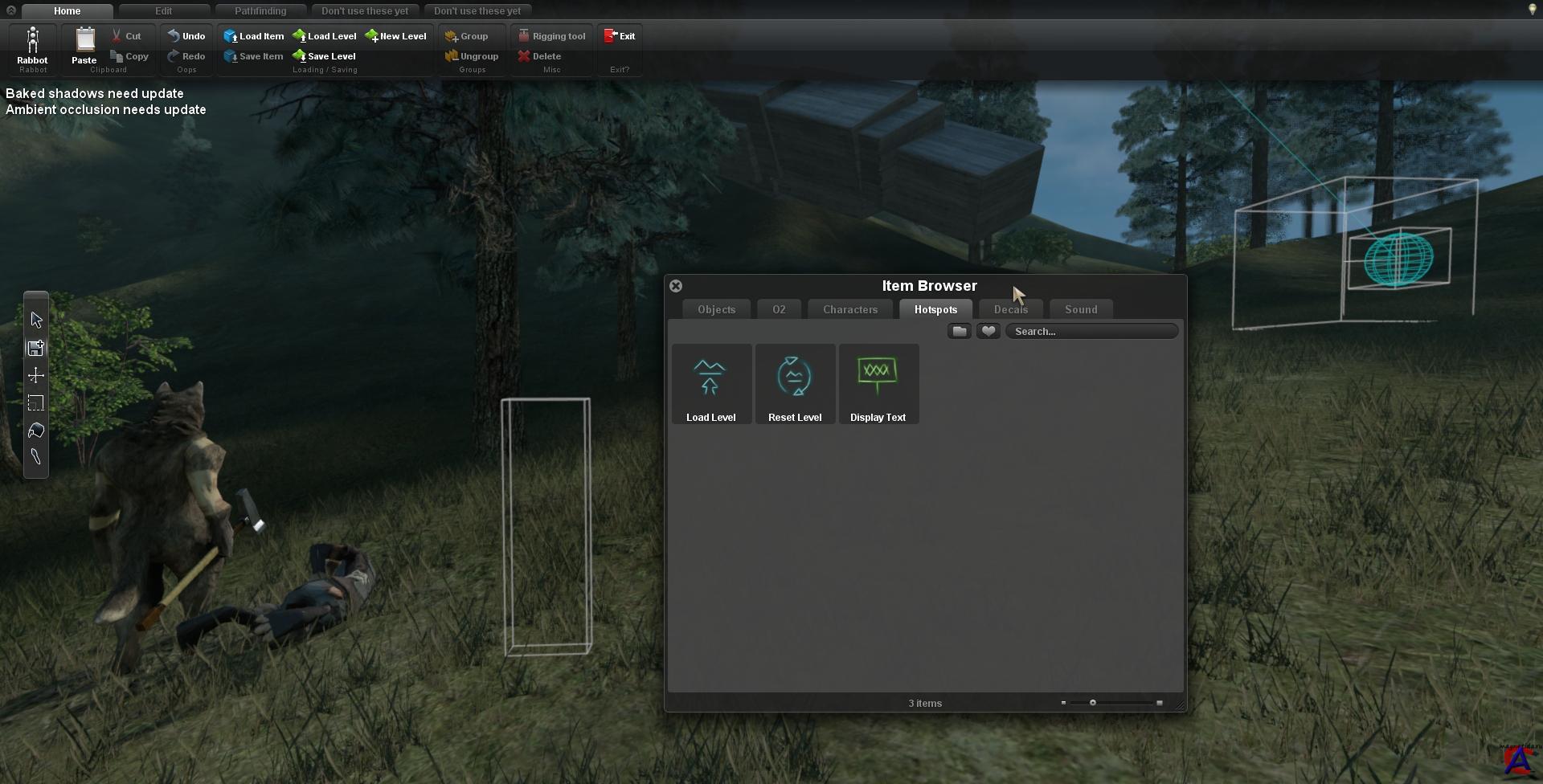Image resolution: width=1543 pixels, height=784 pixels.
Task: Toggle folder view button in Item Browser
Action: [959, 331]
